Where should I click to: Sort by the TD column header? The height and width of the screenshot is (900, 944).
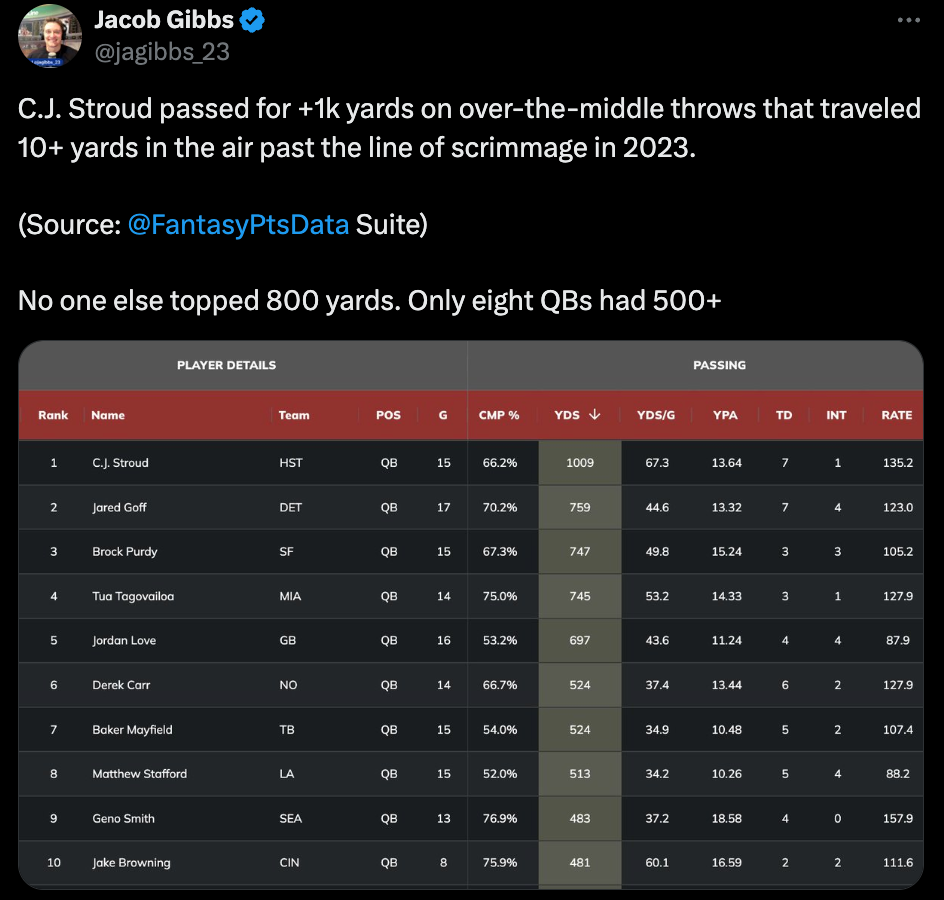(784, 415)
